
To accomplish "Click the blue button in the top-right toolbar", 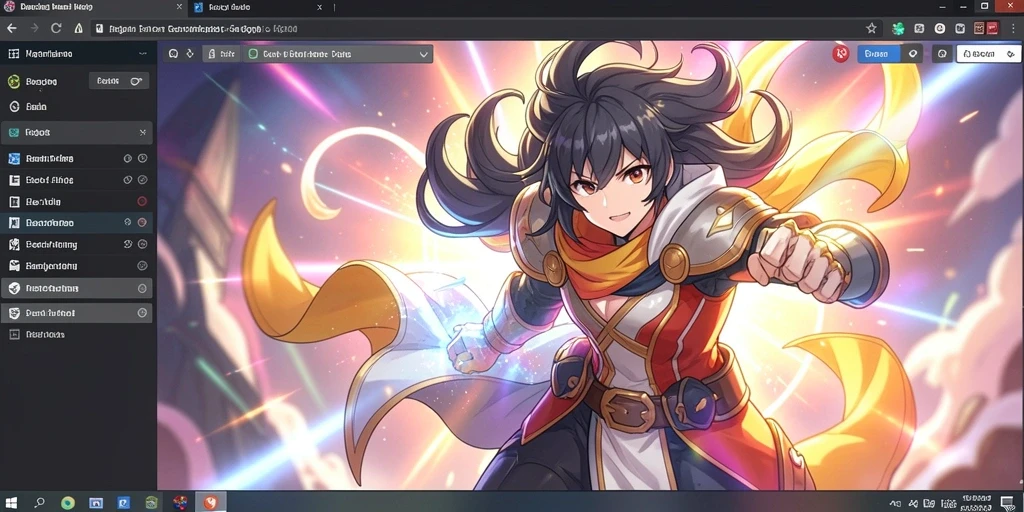I will pos(878,54).
